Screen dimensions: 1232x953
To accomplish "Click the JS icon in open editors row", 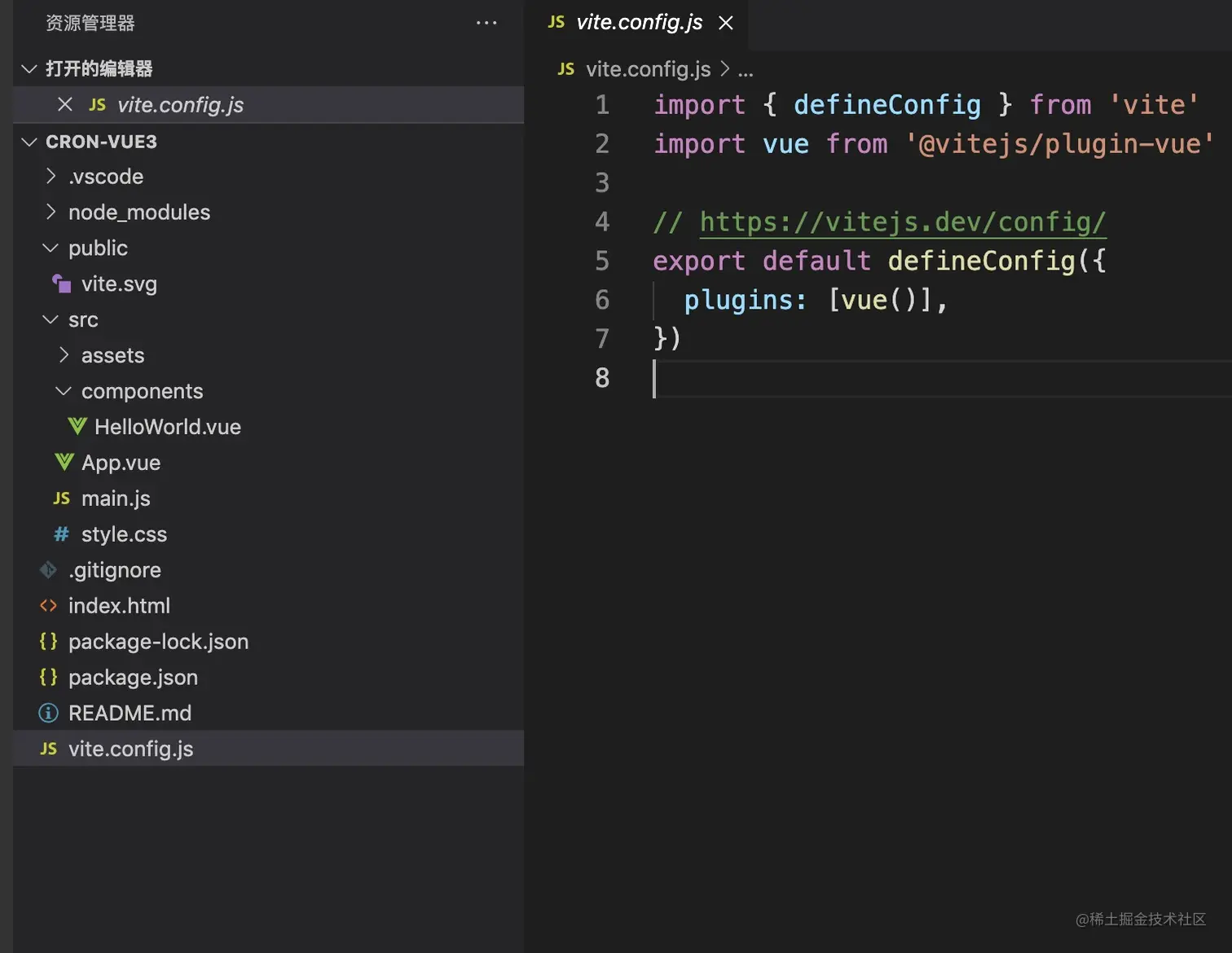I will tap(98, 105).
